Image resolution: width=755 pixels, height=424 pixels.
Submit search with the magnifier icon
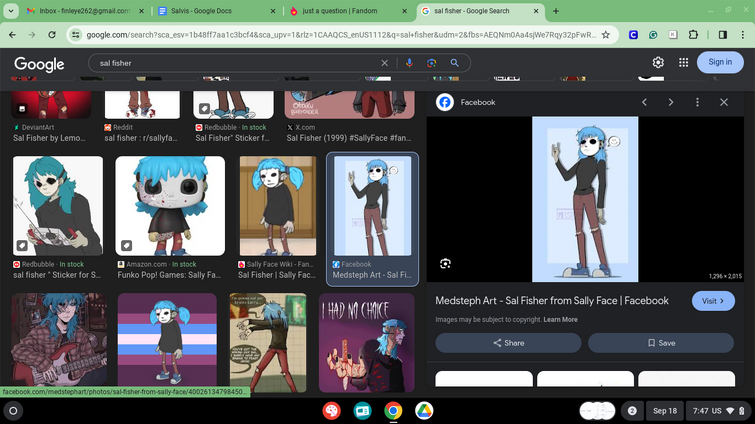tap(454, 63)
